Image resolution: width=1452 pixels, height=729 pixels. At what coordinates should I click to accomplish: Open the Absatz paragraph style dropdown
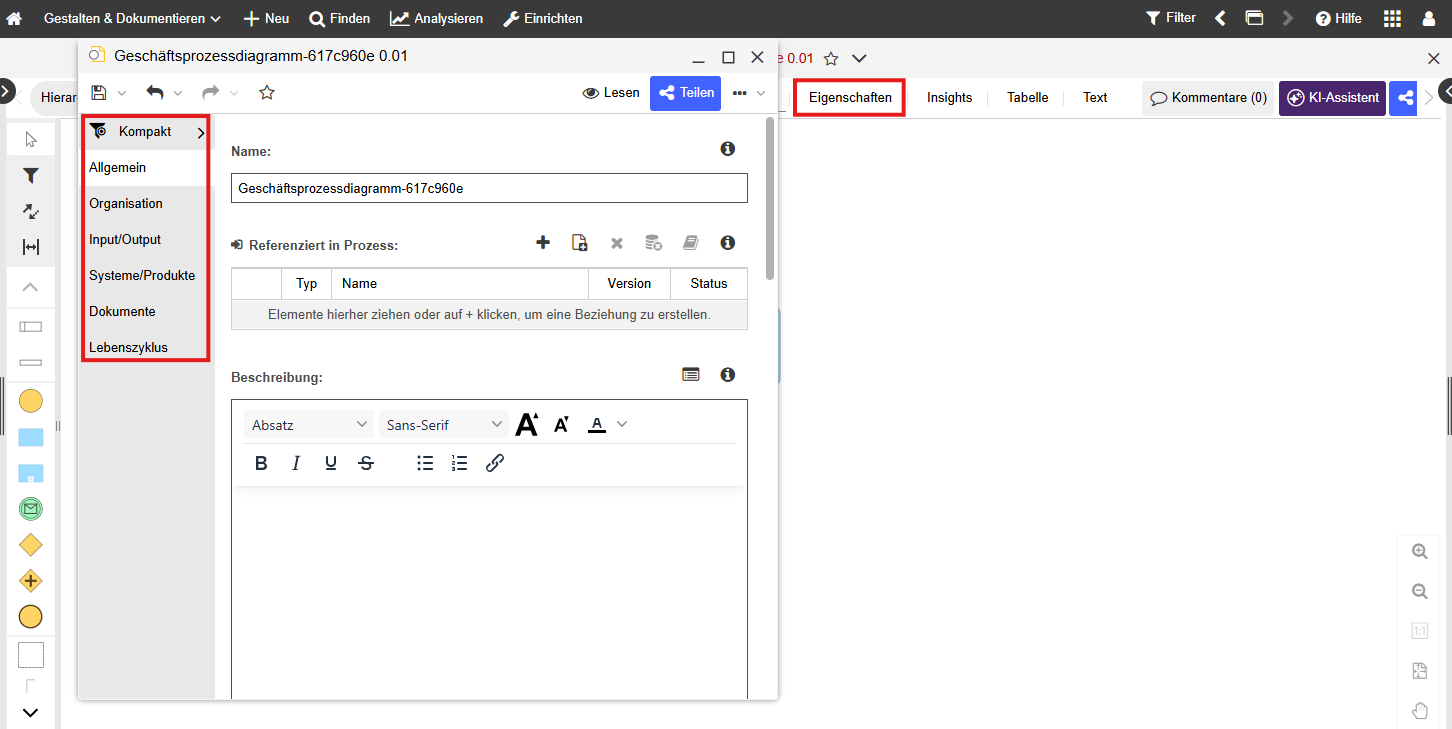[309, 425]
